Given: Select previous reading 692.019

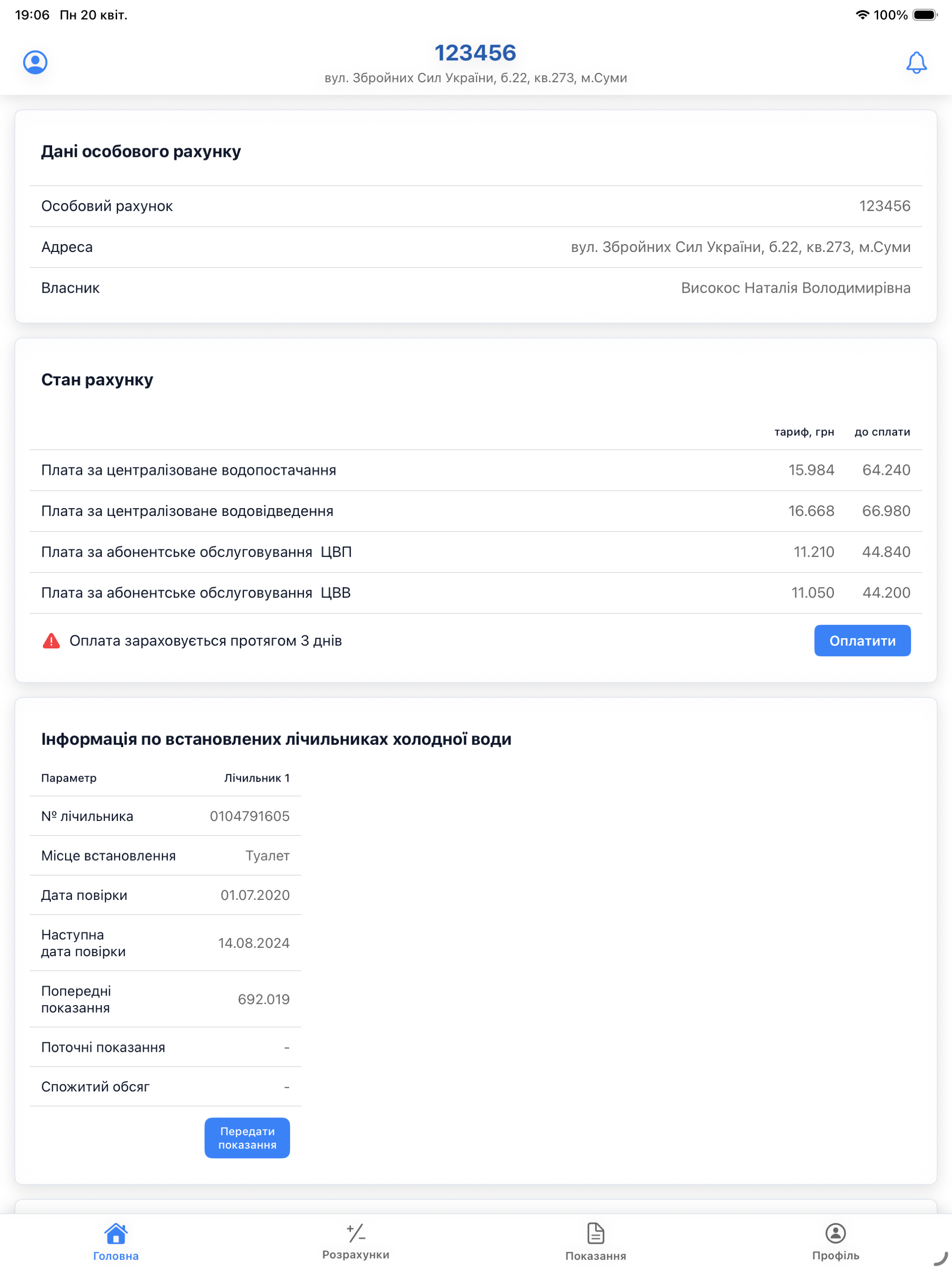Looking at the screenshot, I should click(x=263, y=1000).
